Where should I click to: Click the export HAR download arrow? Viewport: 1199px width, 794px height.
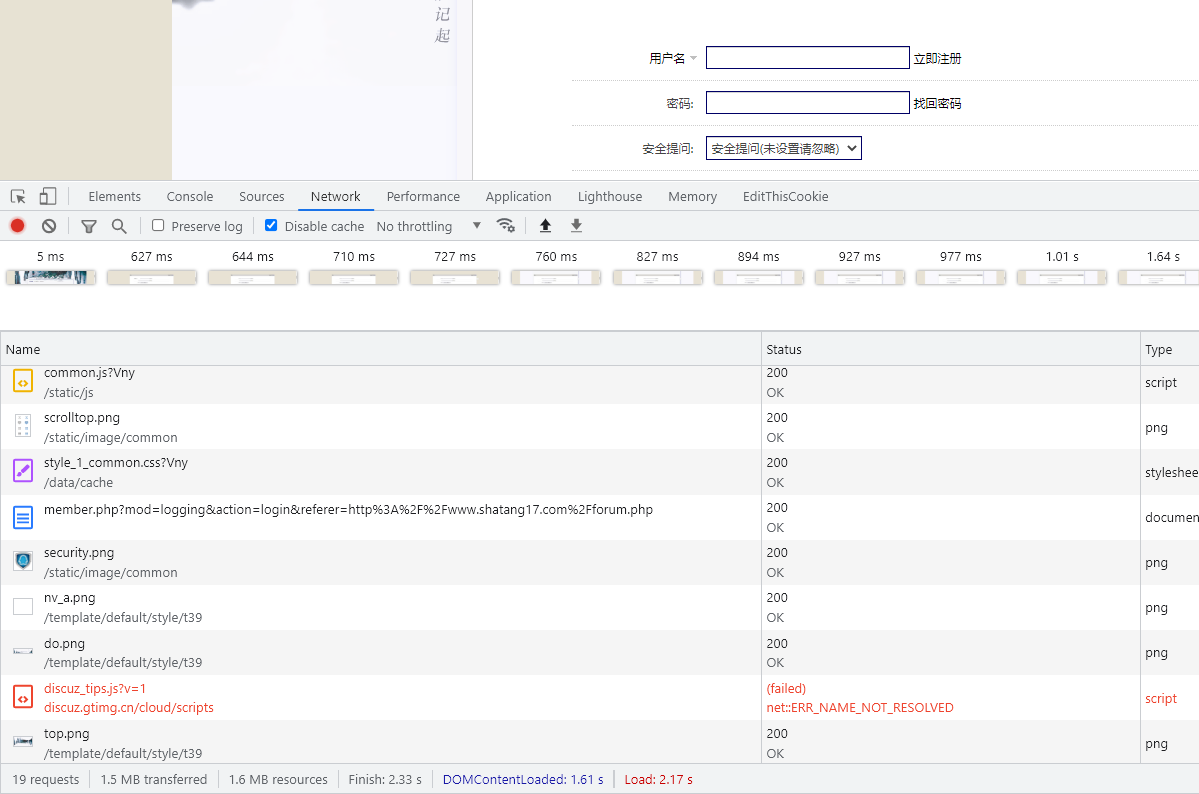point(576,226)
